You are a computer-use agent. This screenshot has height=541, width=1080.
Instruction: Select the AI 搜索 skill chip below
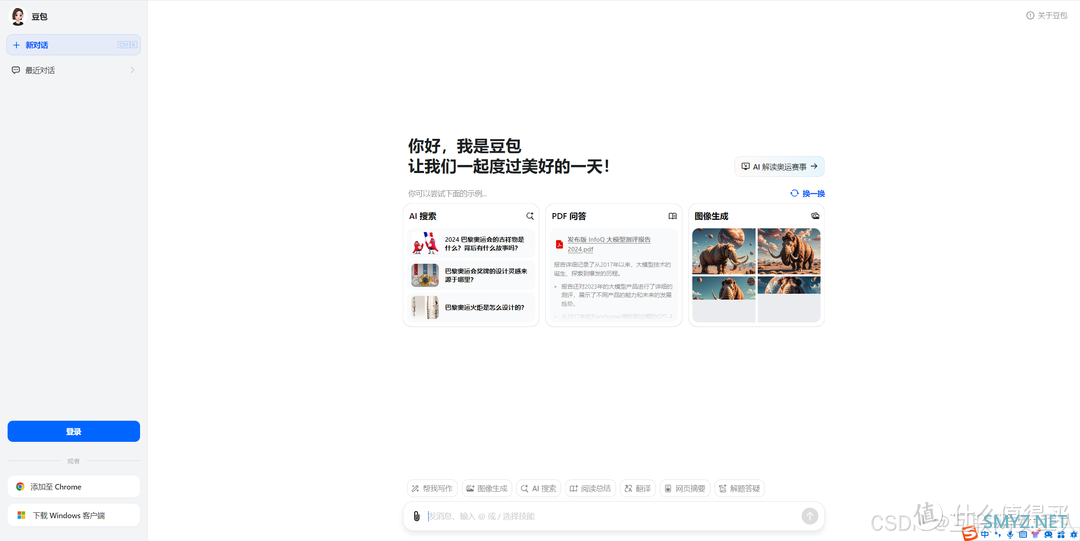coord(539,489)
